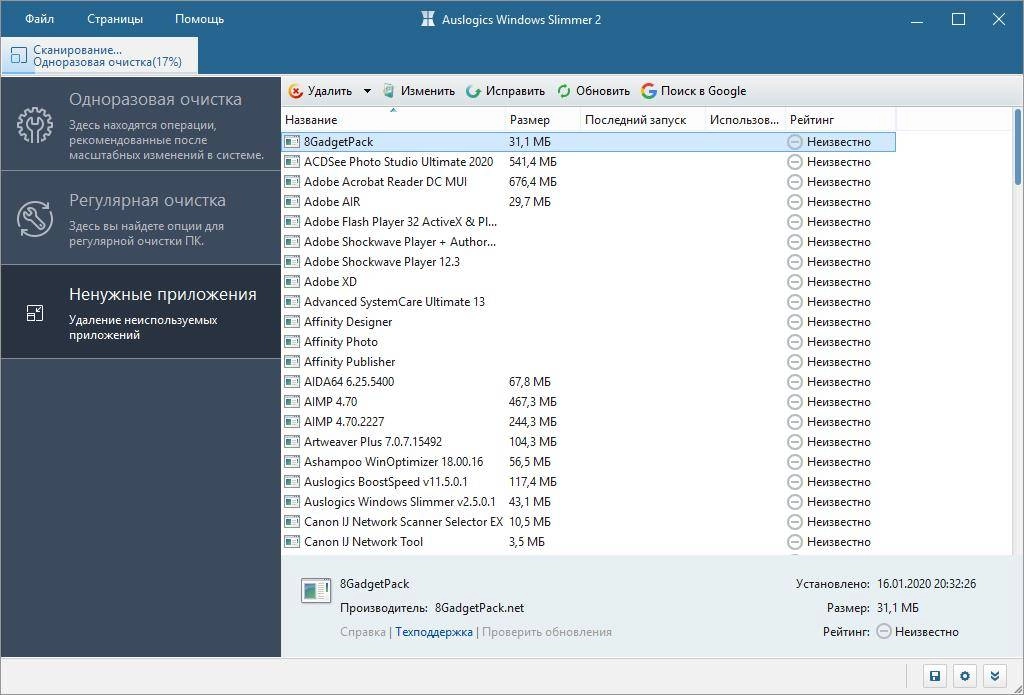Open the Техподдержка link
Viewport: 1024px width, 695px height.
pyautogui.click(x=434, y=632)
